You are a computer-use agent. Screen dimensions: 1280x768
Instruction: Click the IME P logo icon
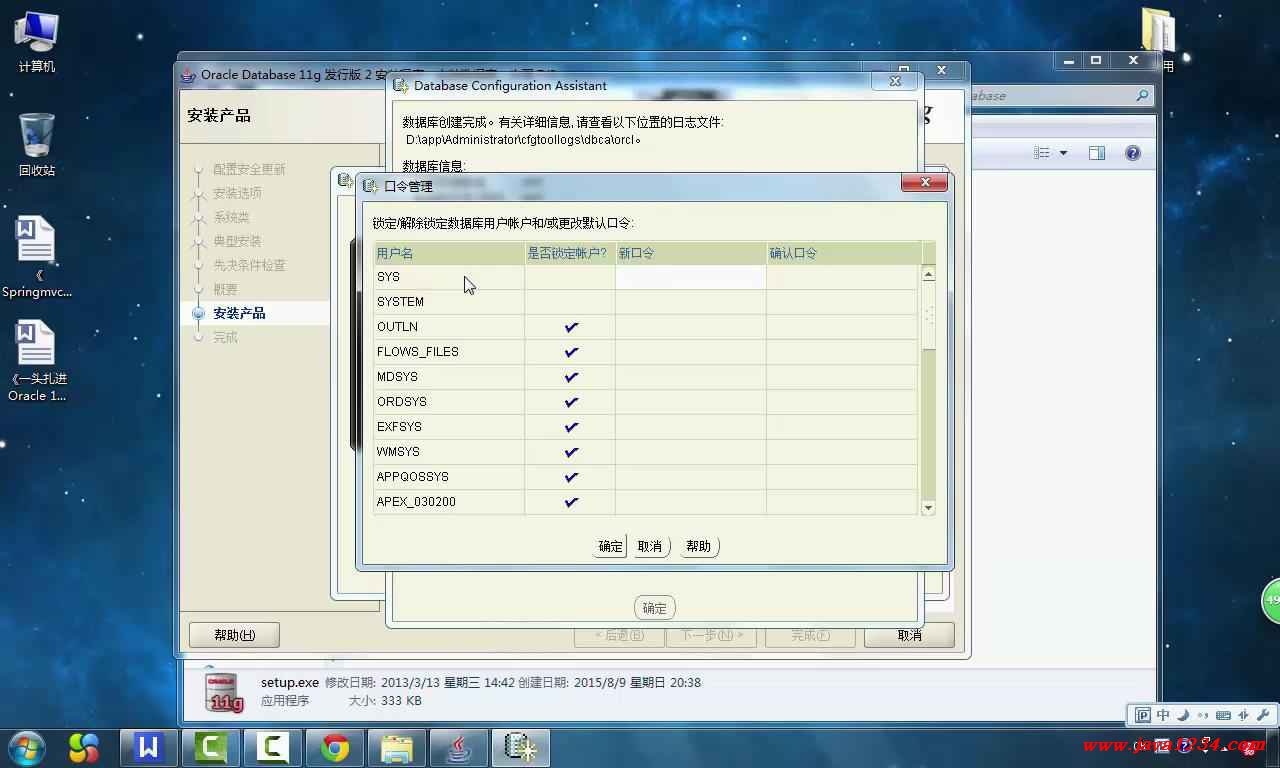click(x=1143, y=715)
